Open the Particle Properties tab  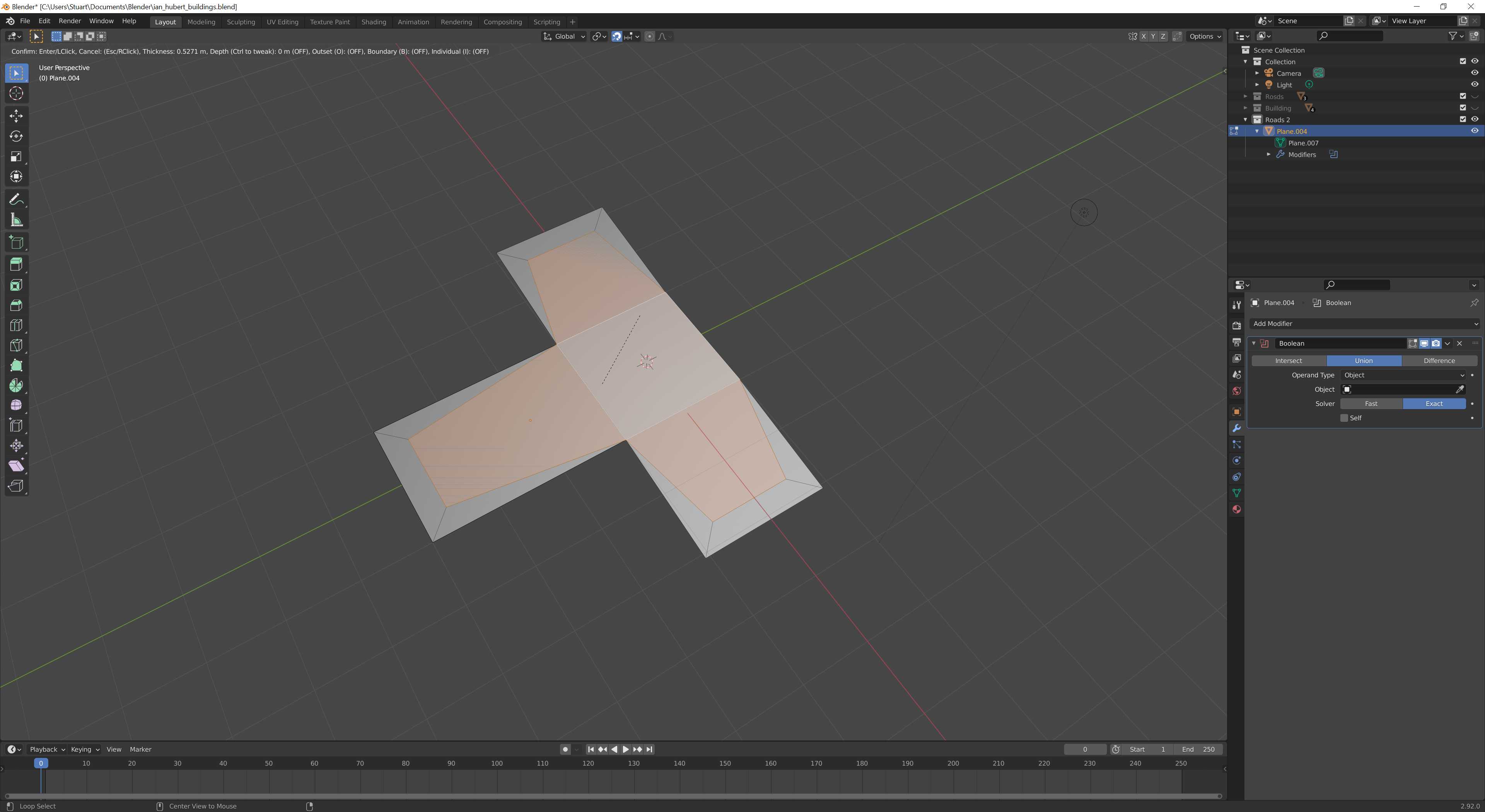(1237, 444)
